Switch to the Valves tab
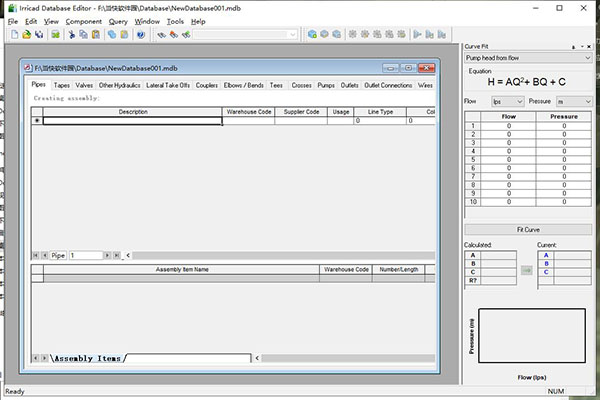This screenshot has width=600, height=400. [84, 86]
